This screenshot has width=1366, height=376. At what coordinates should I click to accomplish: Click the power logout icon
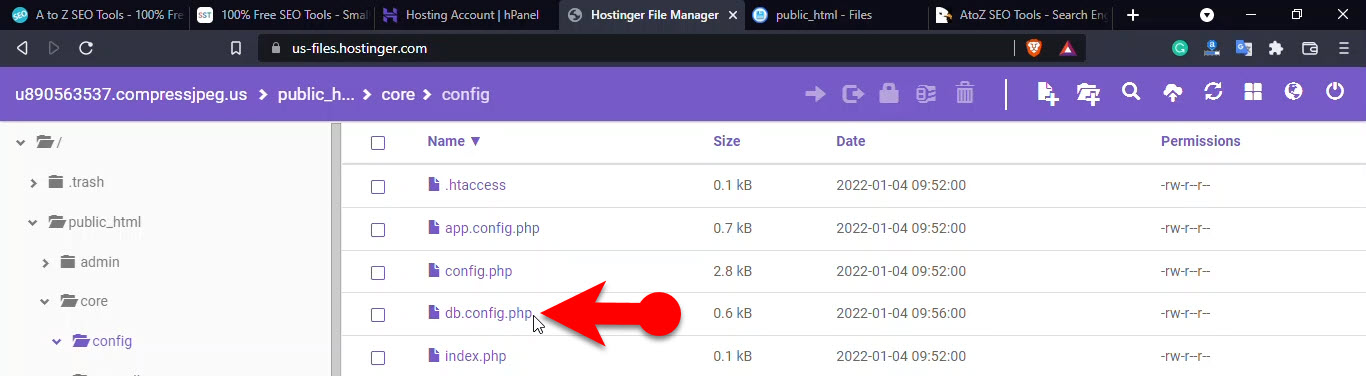tap(1335, 92)
